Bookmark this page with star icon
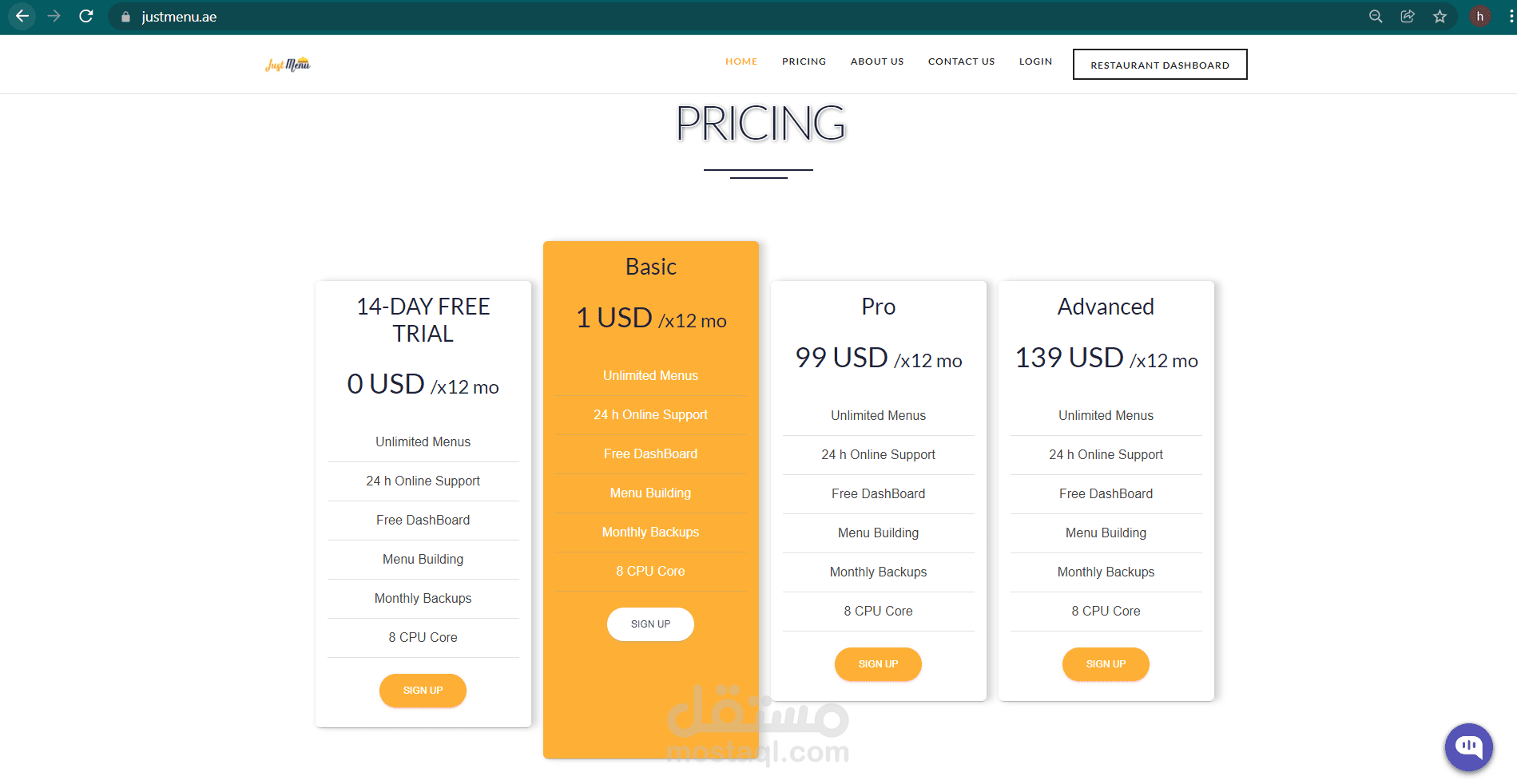1517x784 pixels. pos(1440,16)
